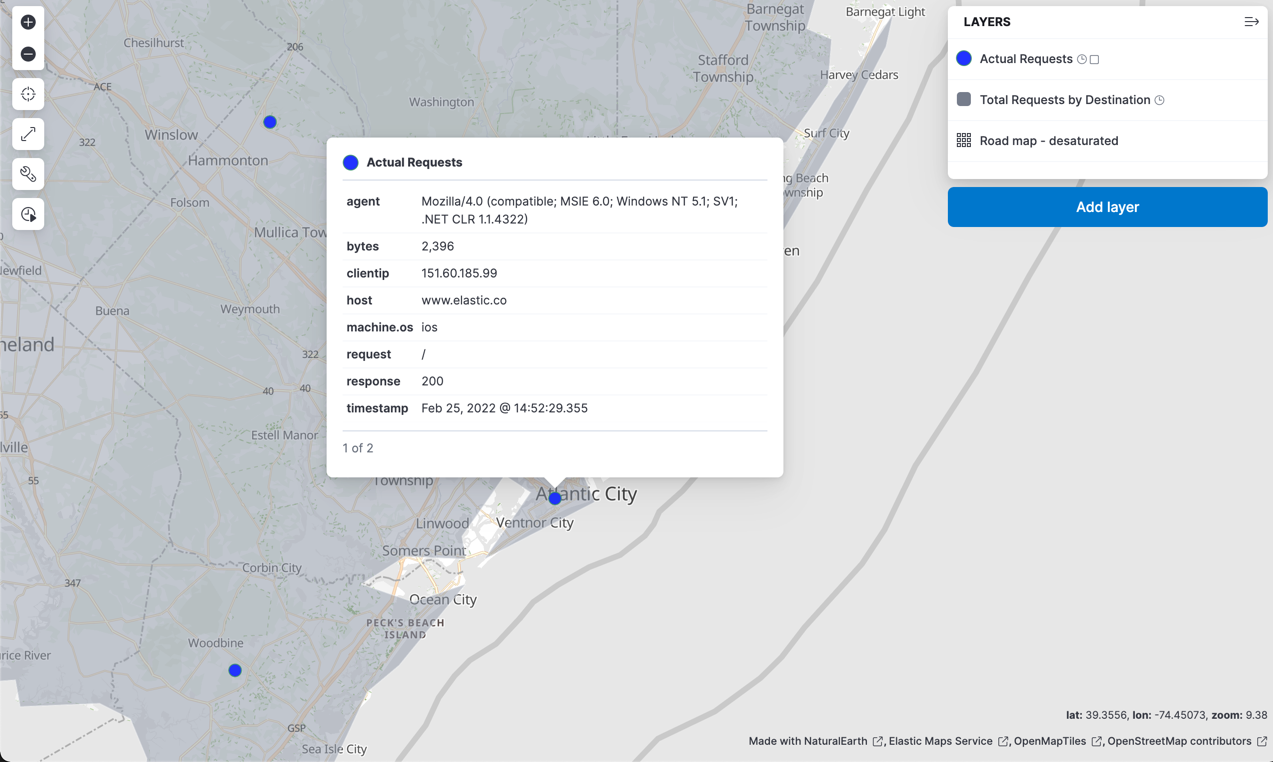Screen dimensions: 1273x762
Task: Collapse the Layers panel
Action: [1251, 22]
